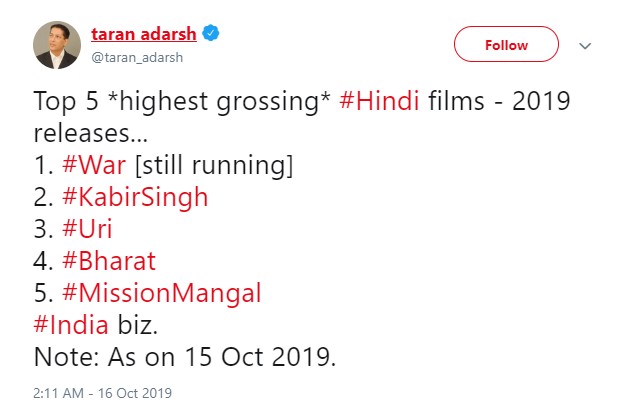The height and width of the screenshot is (405, 622).
Task: Open the #MissionMangal hashtag
Action: click(161, 294)
